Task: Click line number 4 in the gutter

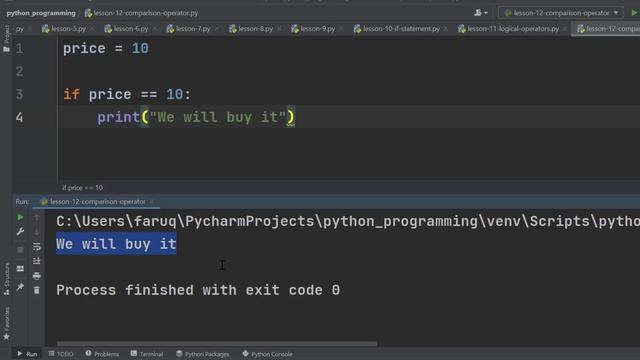Action: click(x=19, y=118)
